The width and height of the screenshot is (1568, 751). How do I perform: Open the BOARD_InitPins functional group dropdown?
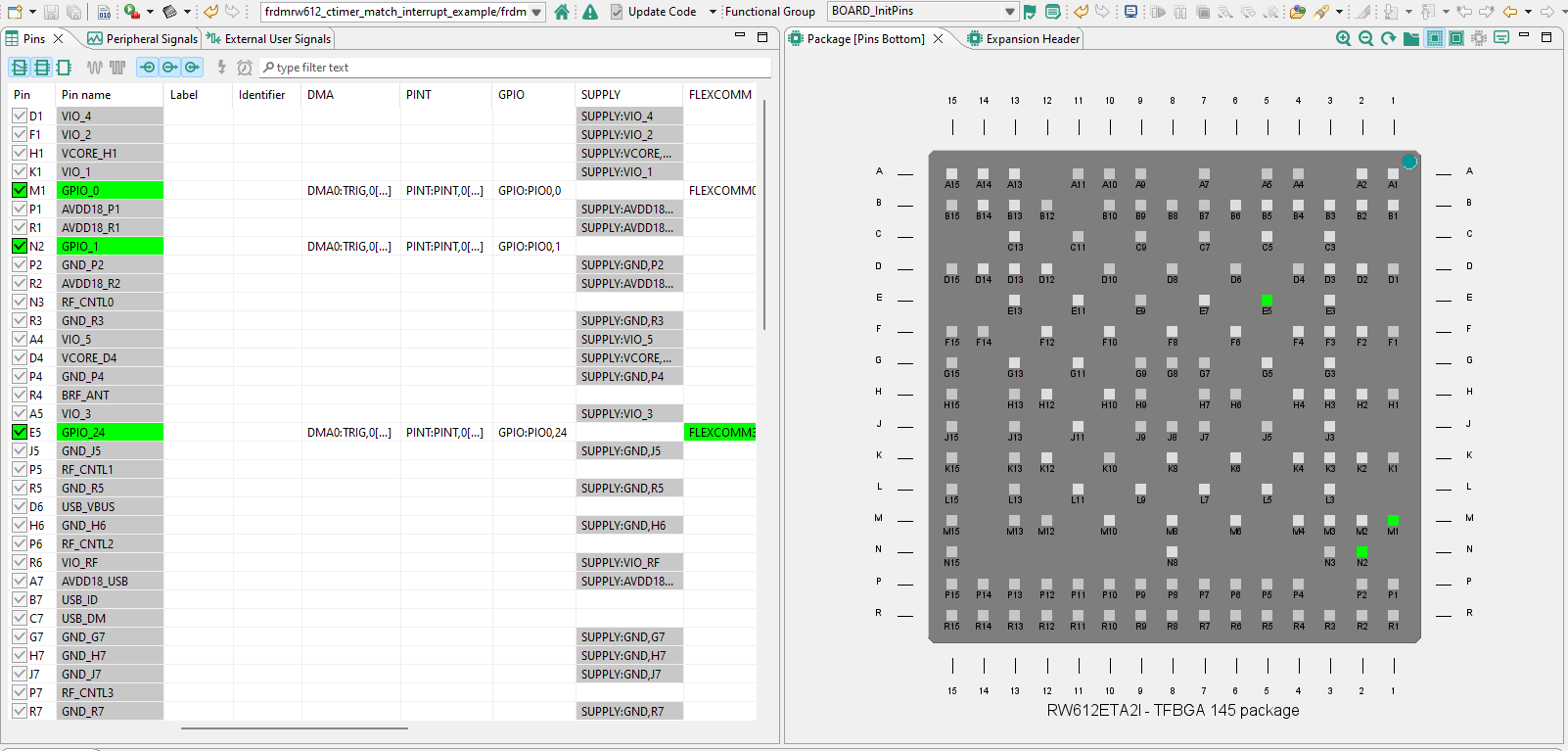[x=1010, y=12]
